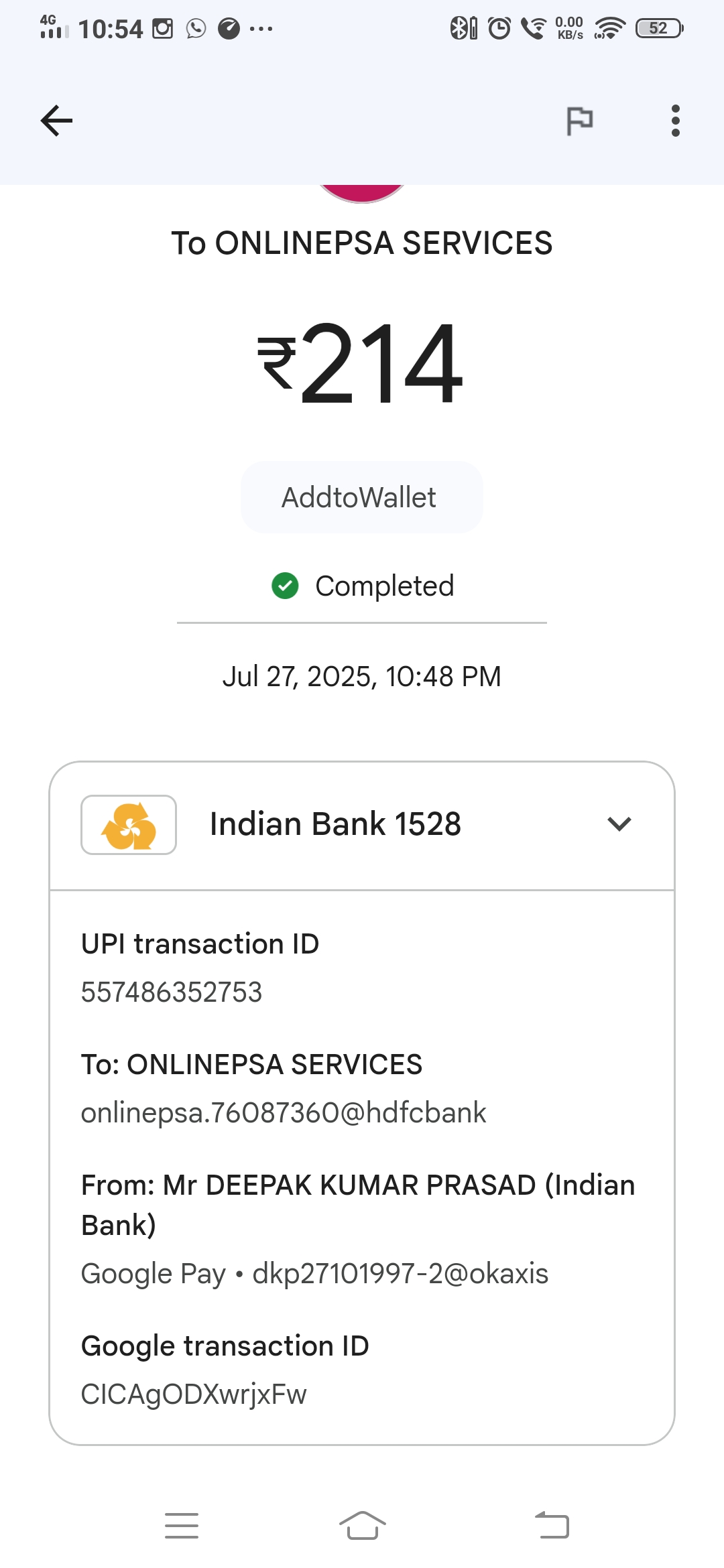Select the UPI transaction ID number
This screenshot has width=724, height=1568.
click(x=172, y=992)
